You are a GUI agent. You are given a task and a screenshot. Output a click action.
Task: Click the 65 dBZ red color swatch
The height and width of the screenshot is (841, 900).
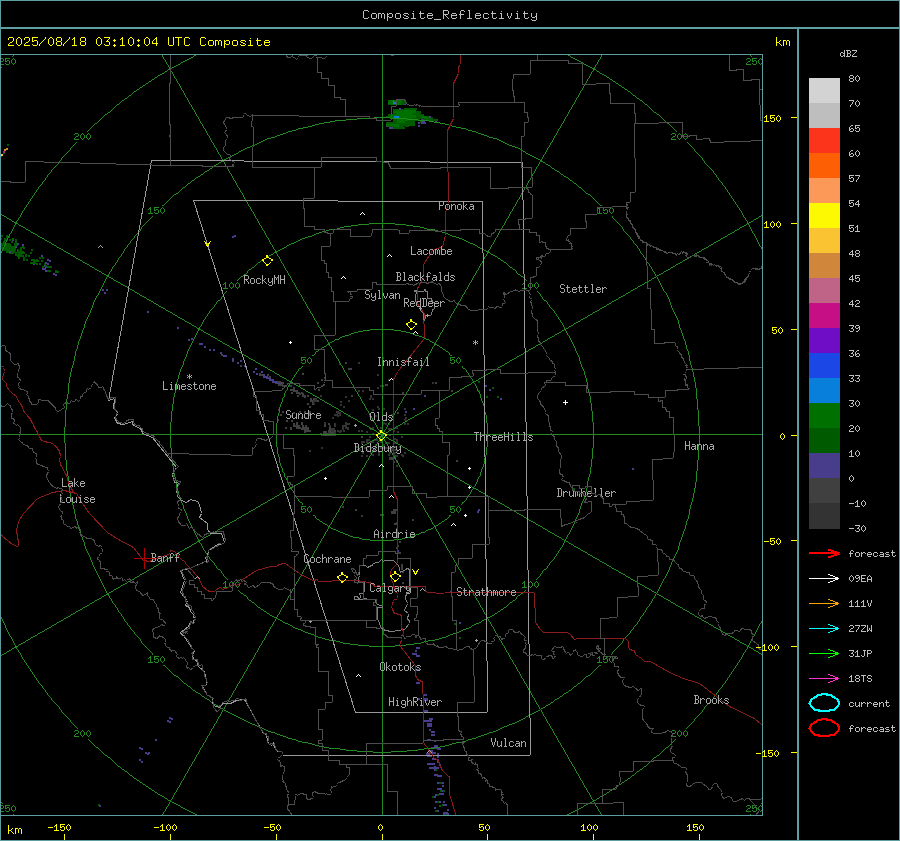click(x=824, y=140)
